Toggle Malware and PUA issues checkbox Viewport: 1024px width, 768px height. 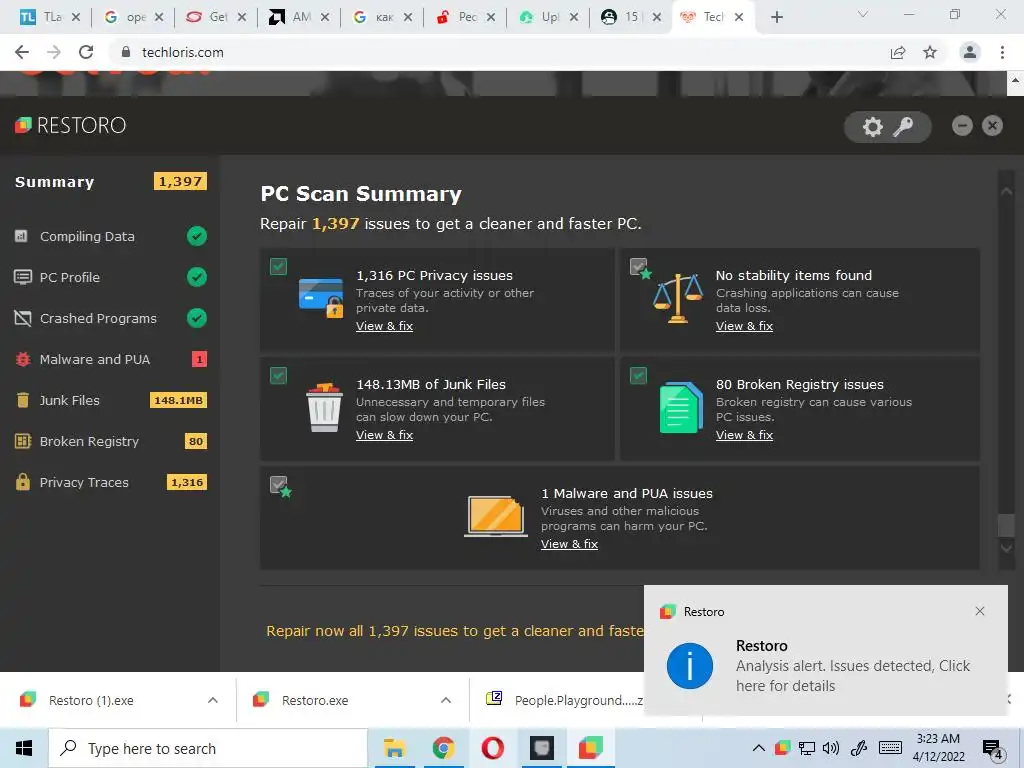tap(278, 485)
